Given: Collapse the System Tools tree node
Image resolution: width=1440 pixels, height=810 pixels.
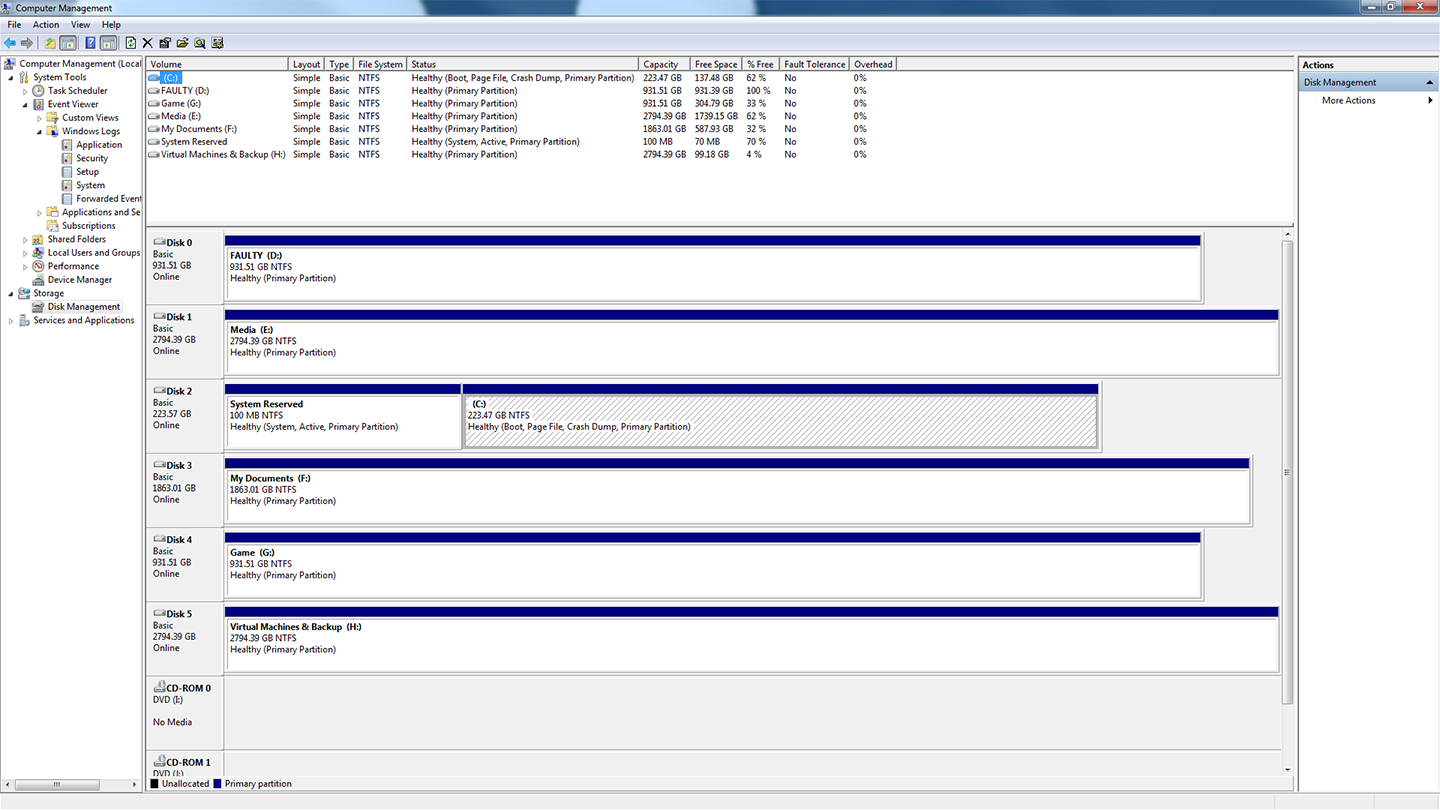Looking at the screenshot, I should pos(11,77).
